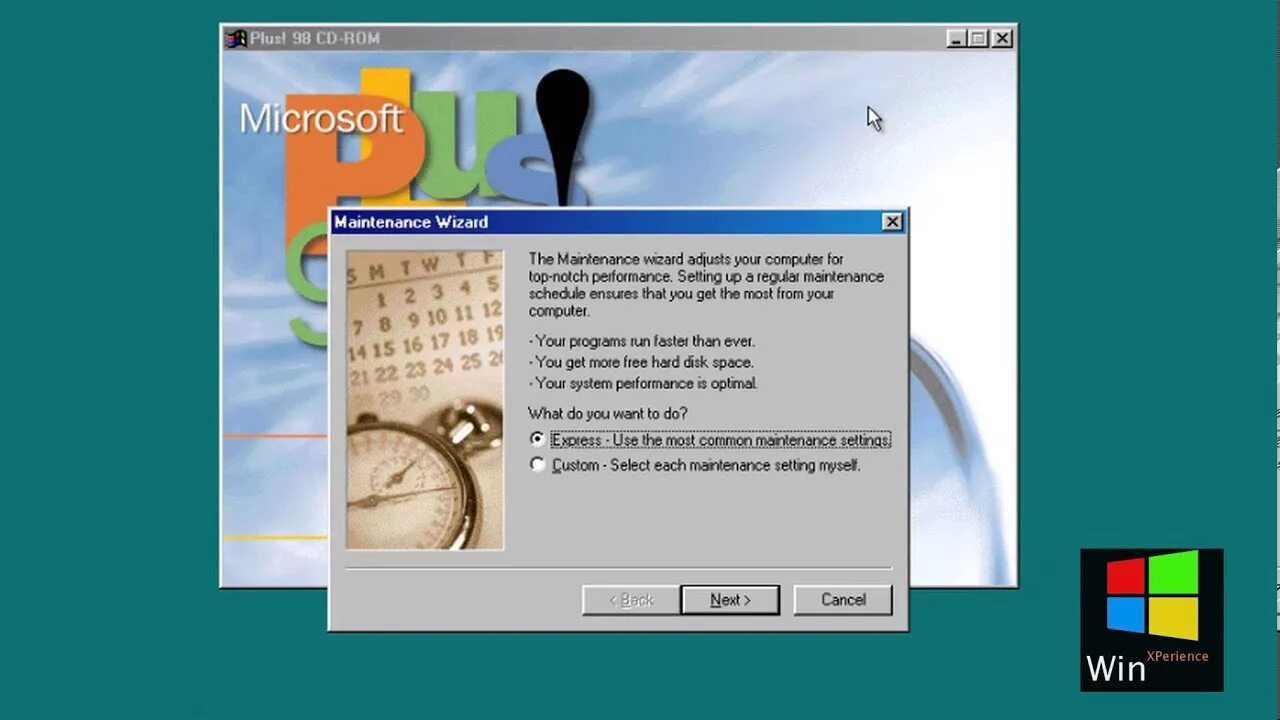Click the Next button in wizard
The image size is (1280, 720).
pos(730,600)
